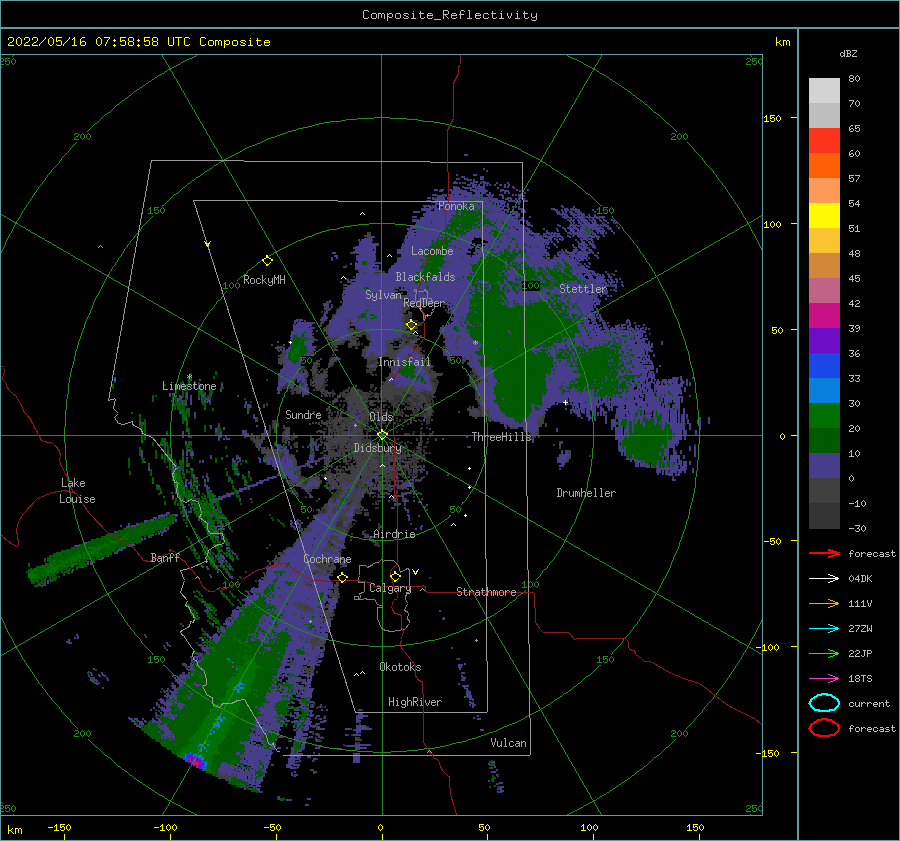Screen dimensions: 900x841
Task: Click the 80 value on dBZ scale
Action: pyautogui.click(x=854, y=79)
